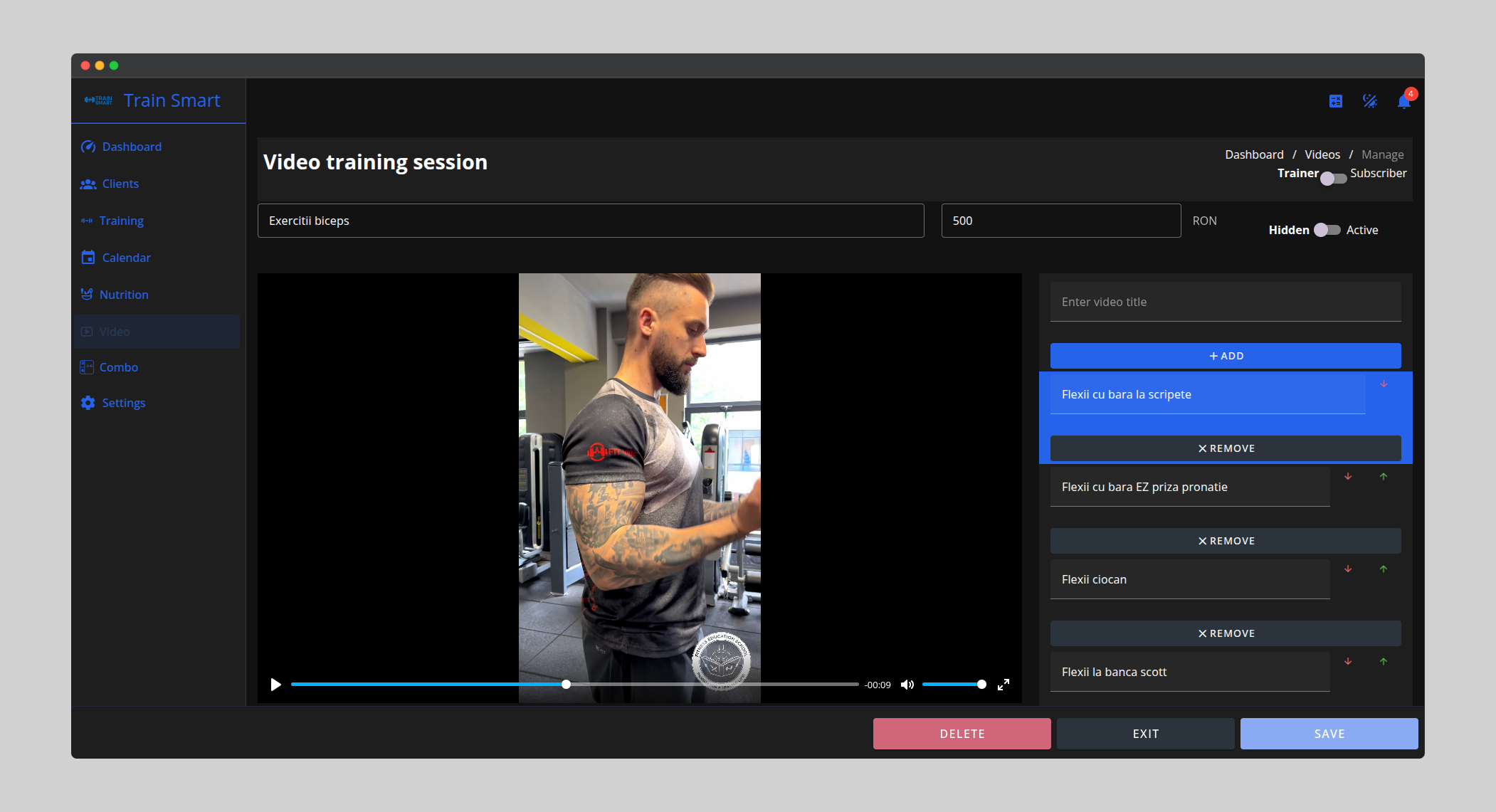The height and width of the screenshot is (812, 1496).
Task: Select Training in the left navigation
Action: click(x=121, y=220)
